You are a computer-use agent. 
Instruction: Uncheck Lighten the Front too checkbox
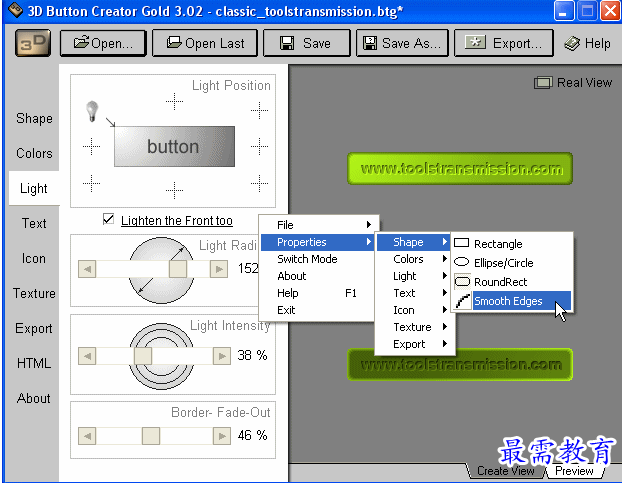(x=108, y=219)
